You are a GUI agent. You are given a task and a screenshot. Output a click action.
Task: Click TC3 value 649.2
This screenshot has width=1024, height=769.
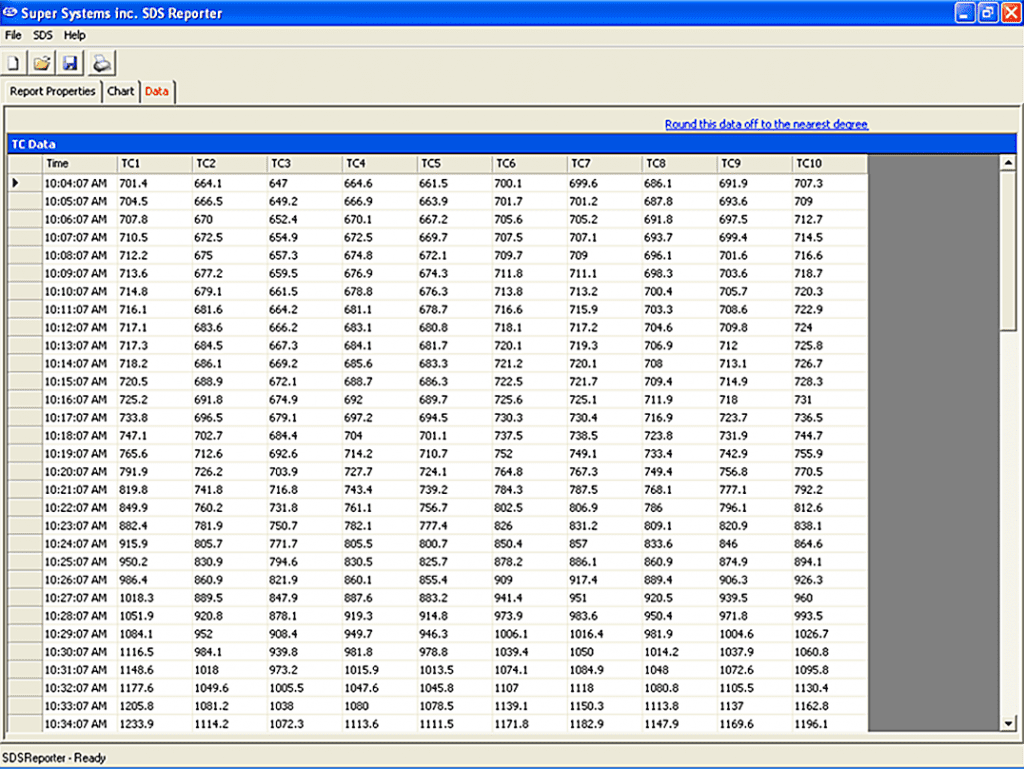[283, 202]
